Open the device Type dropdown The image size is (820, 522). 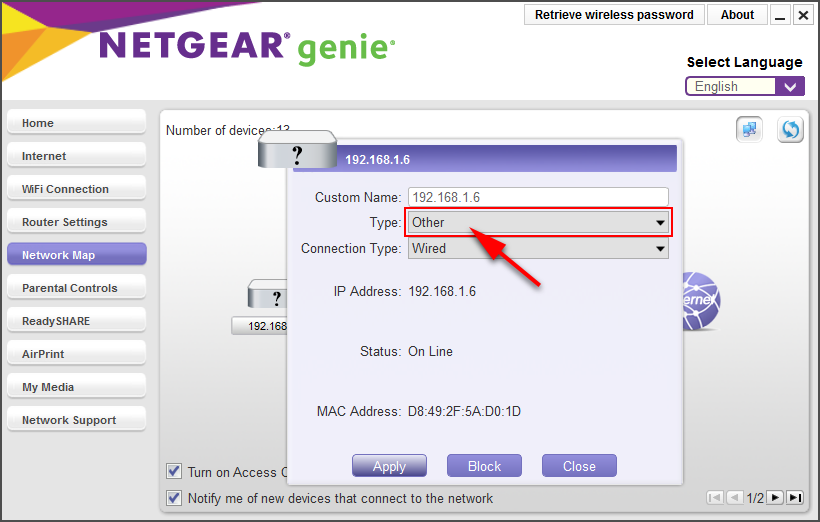tap(538, 222)
